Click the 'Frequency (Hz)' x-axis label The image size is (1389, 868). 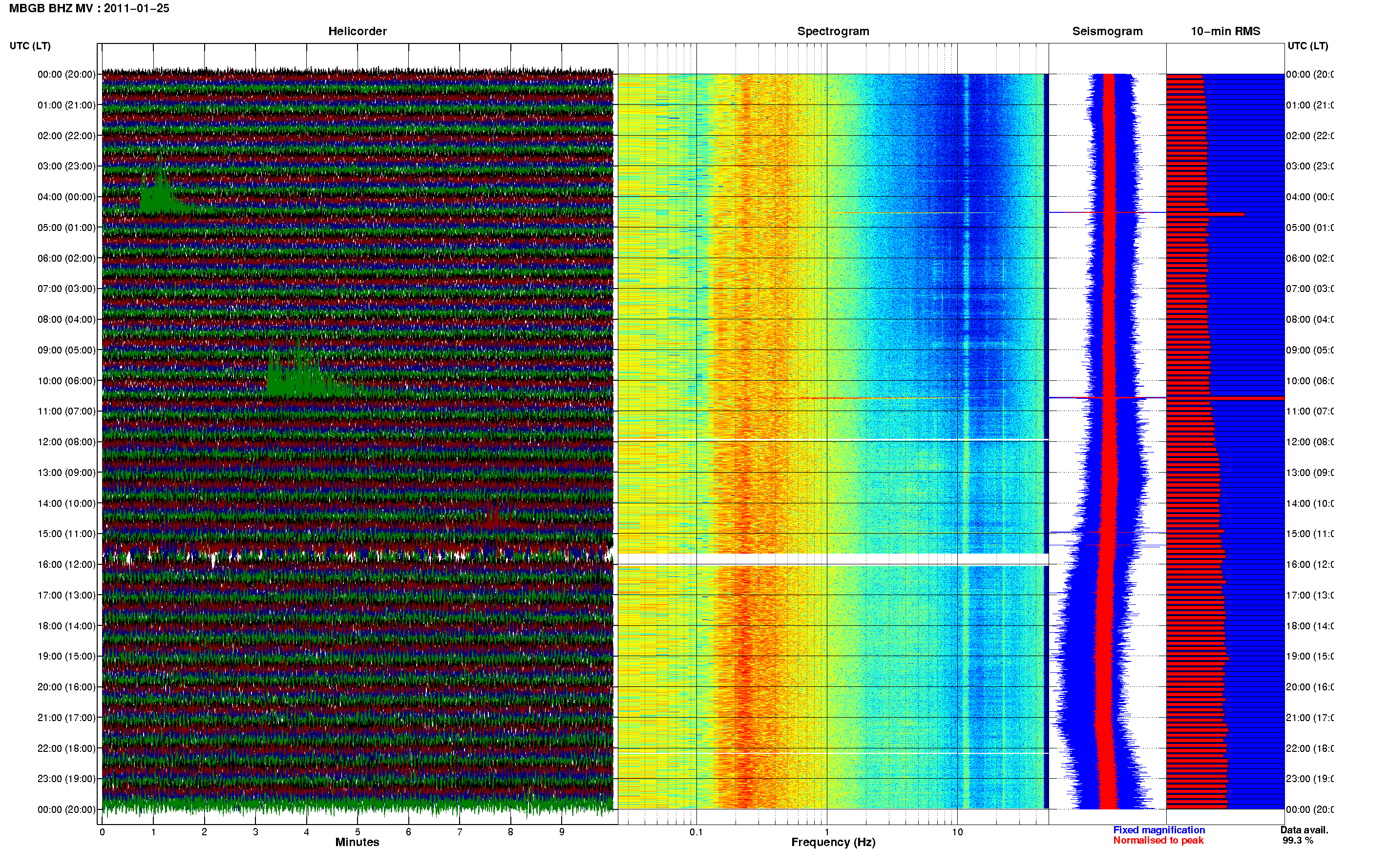(x=833, y=842)
